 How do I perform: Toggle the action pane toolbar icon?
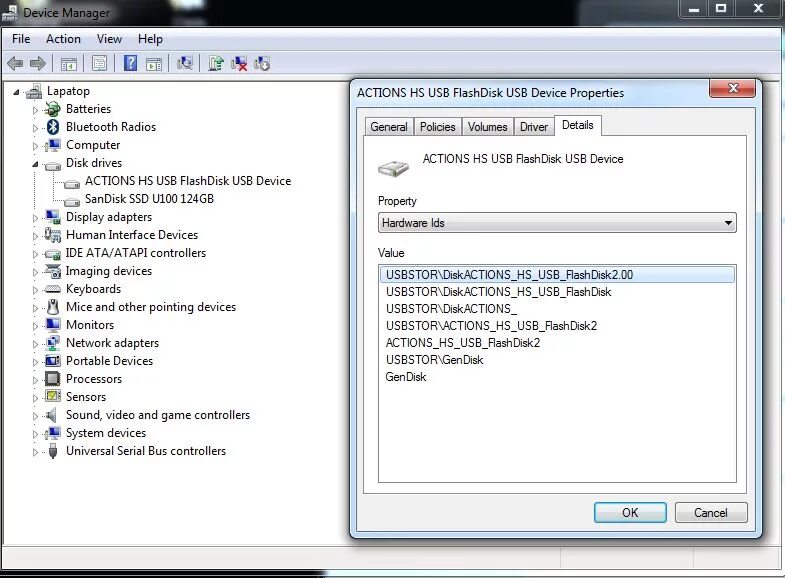point(154,64)
